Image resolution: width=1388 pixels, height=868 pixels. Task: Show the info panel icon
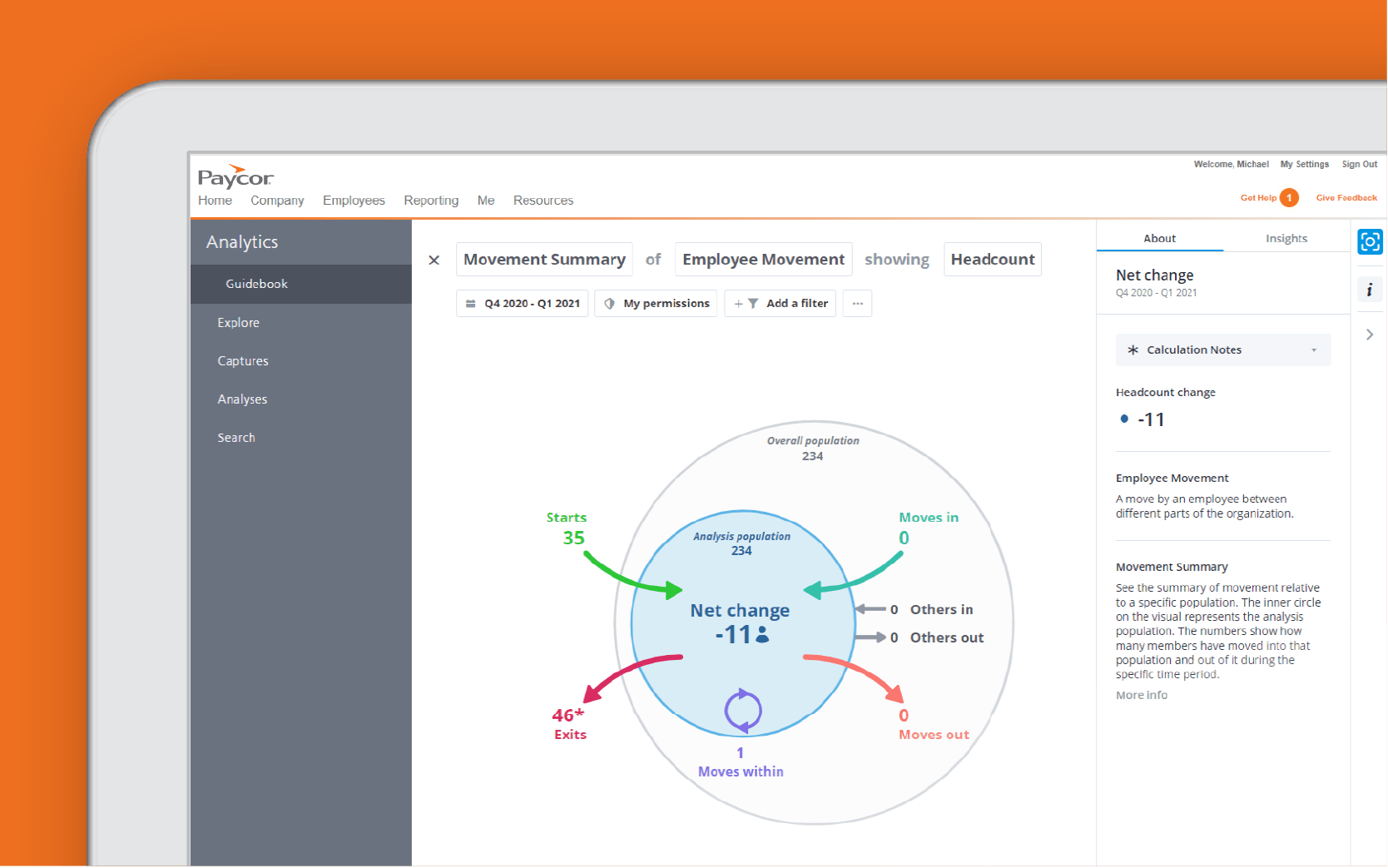pyautogui.click(x=1370, y=290)
